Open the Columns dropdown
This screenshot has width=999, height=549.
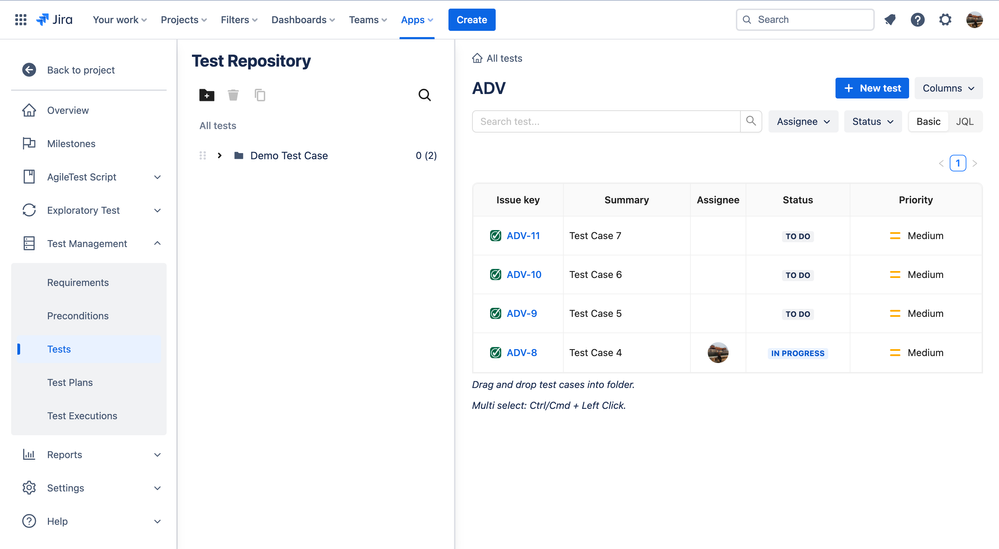(x=949, y=88)
